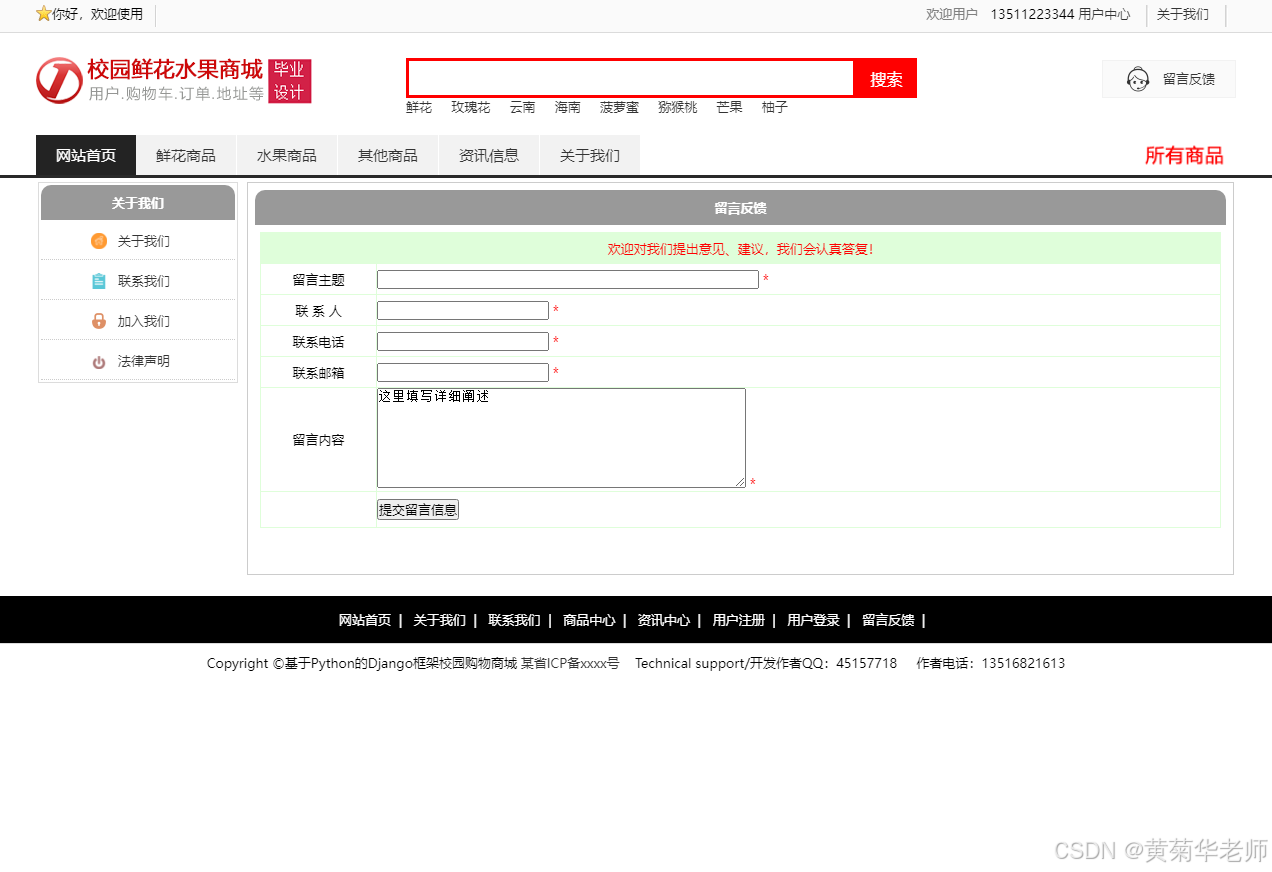1272x872 pixels.
Task: Click the red 搜索 button
Action: tap(886, 78)
